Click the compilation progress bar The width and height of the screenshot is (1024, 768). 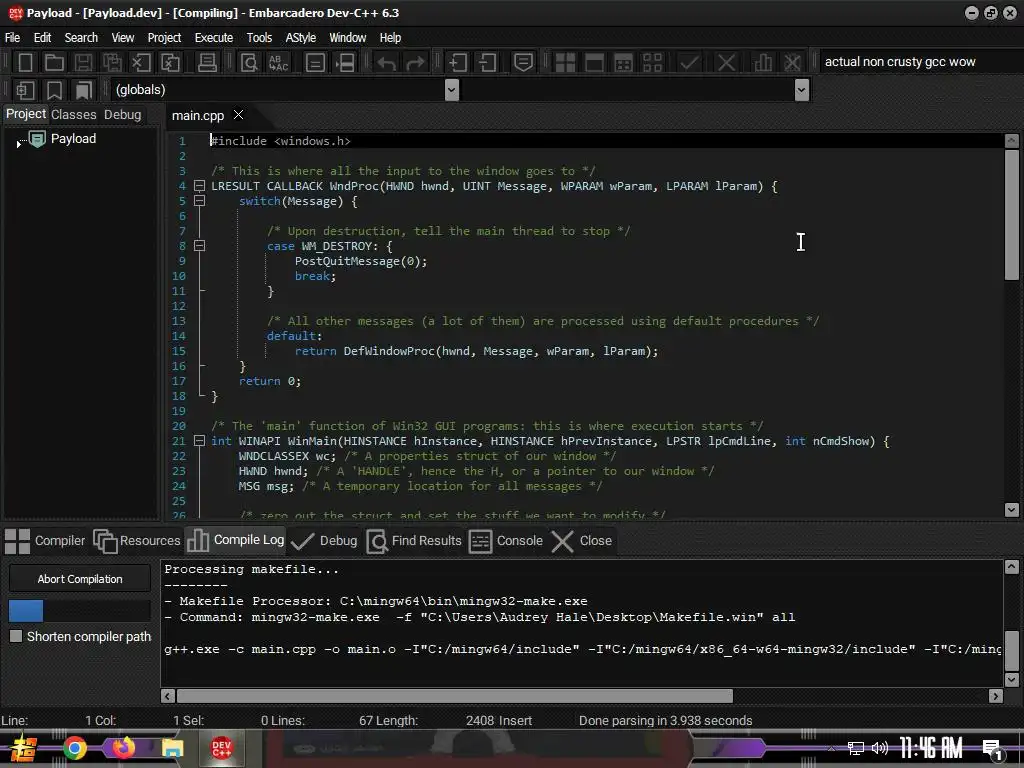tap(80, 611)
